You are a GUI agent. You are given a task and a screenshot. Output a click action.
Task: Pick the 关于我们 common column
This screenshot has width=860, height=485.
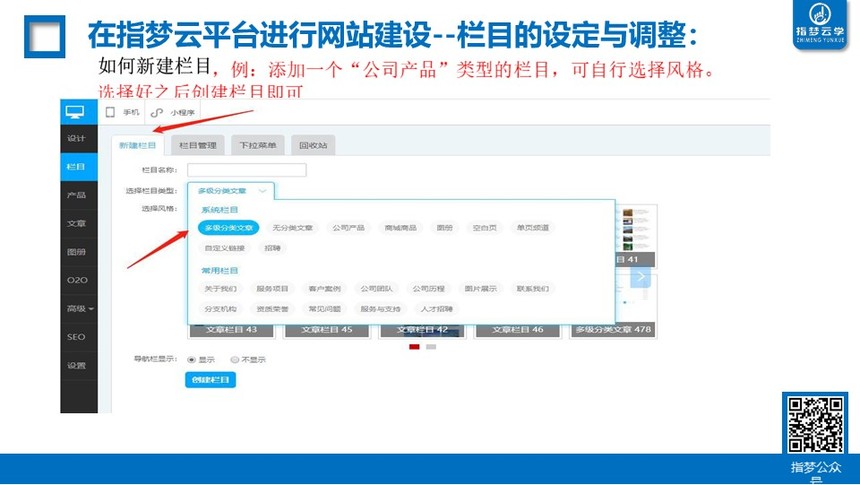click(220, 289)
